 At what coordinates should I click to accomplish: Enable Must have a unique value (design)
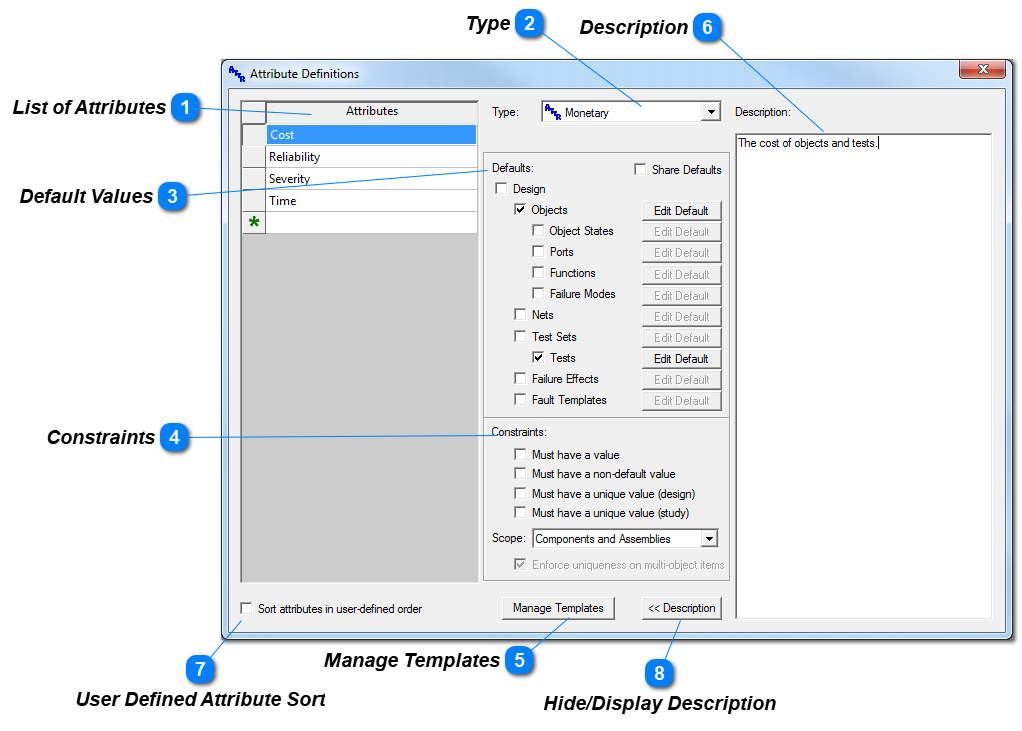(520, 493)
